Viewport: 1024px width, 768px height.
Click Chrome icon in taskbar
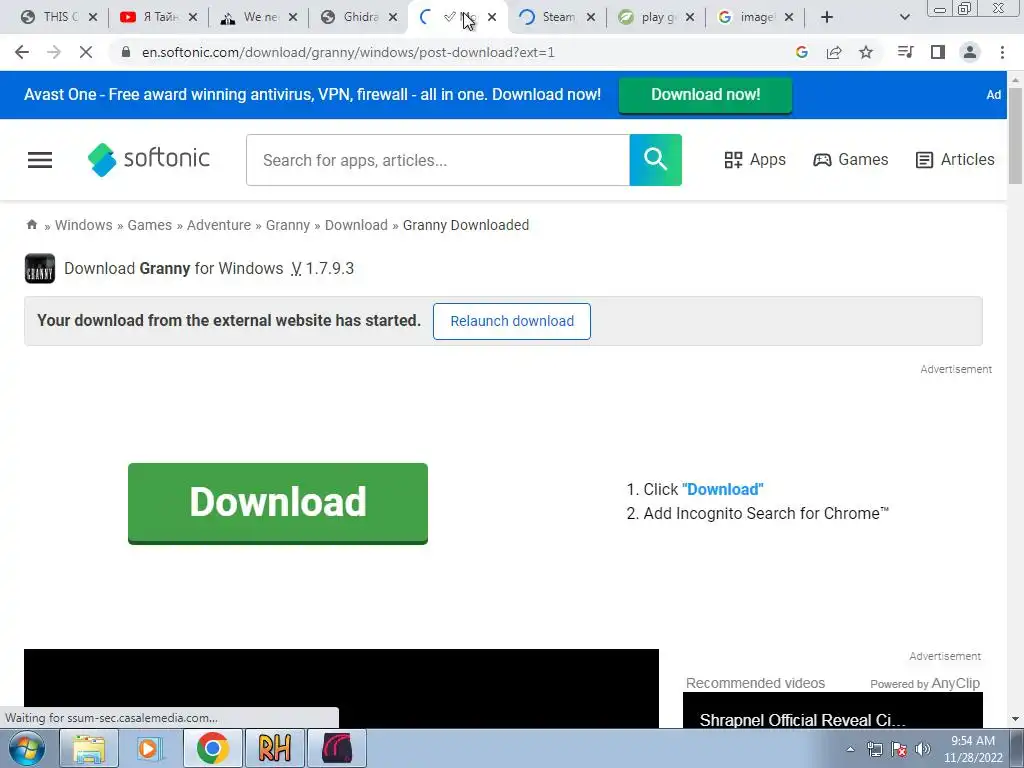click(x=212, y=748)
